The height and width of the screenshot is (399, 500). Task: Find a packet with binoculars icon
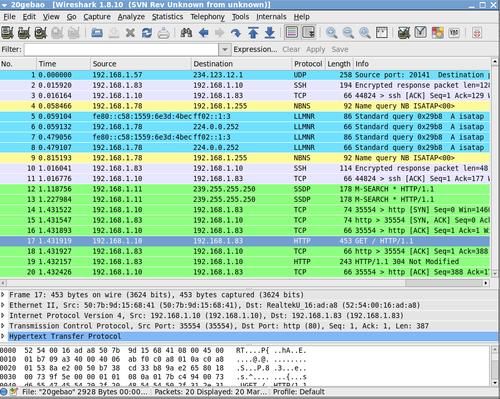pyautogui.click(x=186, y=33)
